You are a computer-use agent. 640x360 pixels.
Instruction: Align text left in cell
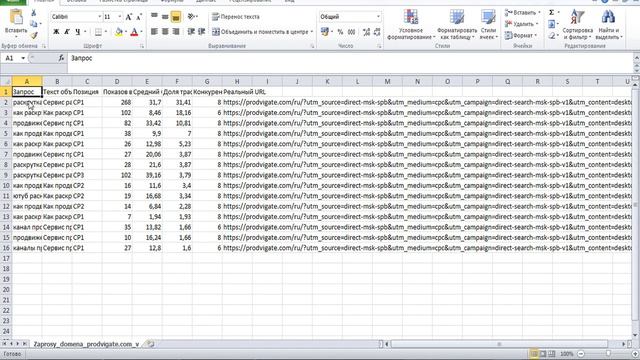154,32
